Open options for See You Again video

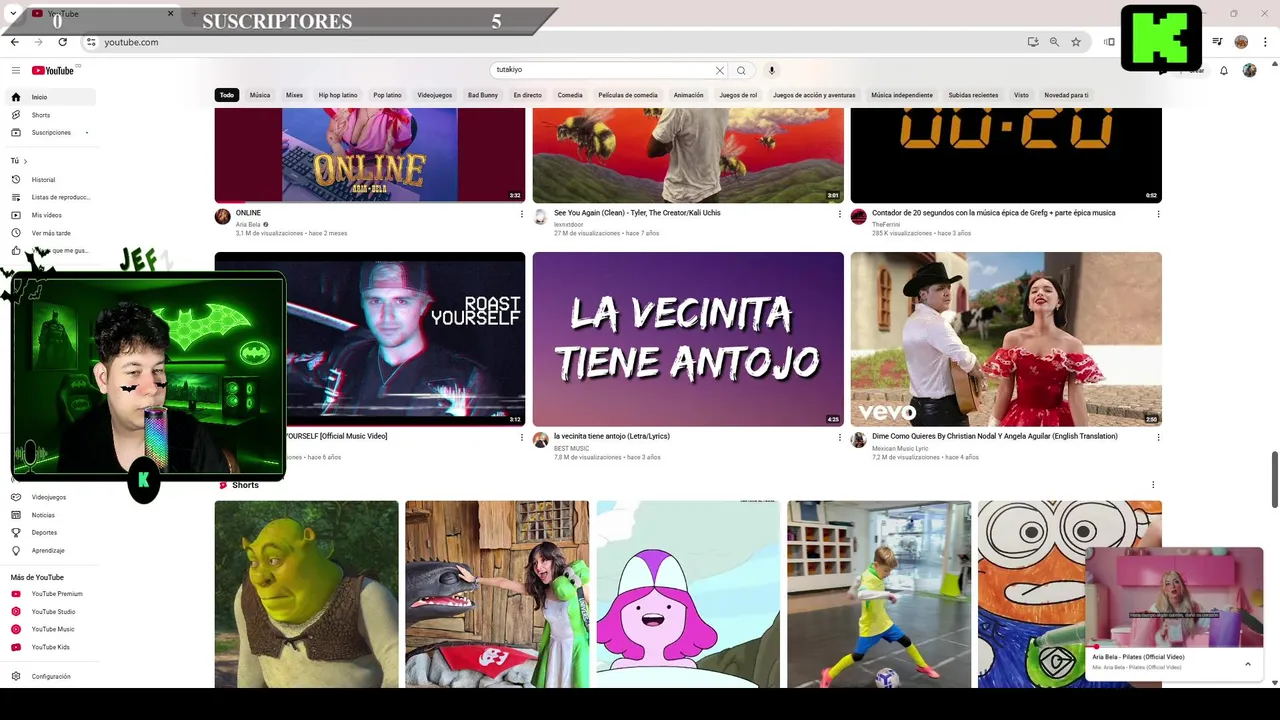[839, 214]
